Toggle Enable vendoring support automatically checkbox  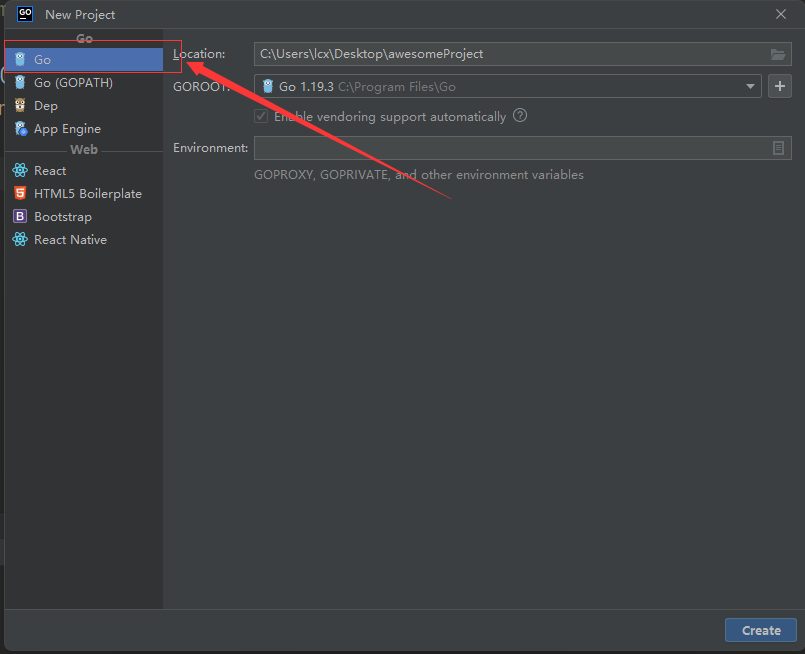pos(261,116)
